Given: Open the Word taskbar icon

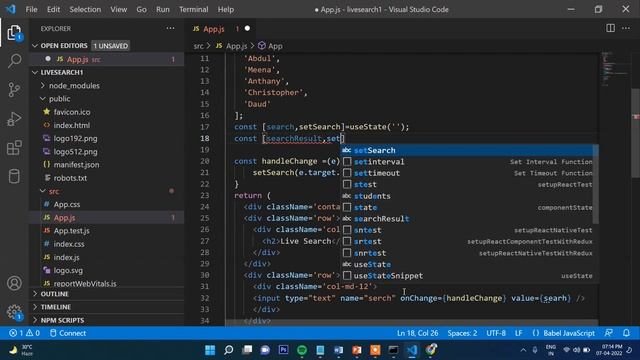Looking at the screenshot, I should 338,350.
